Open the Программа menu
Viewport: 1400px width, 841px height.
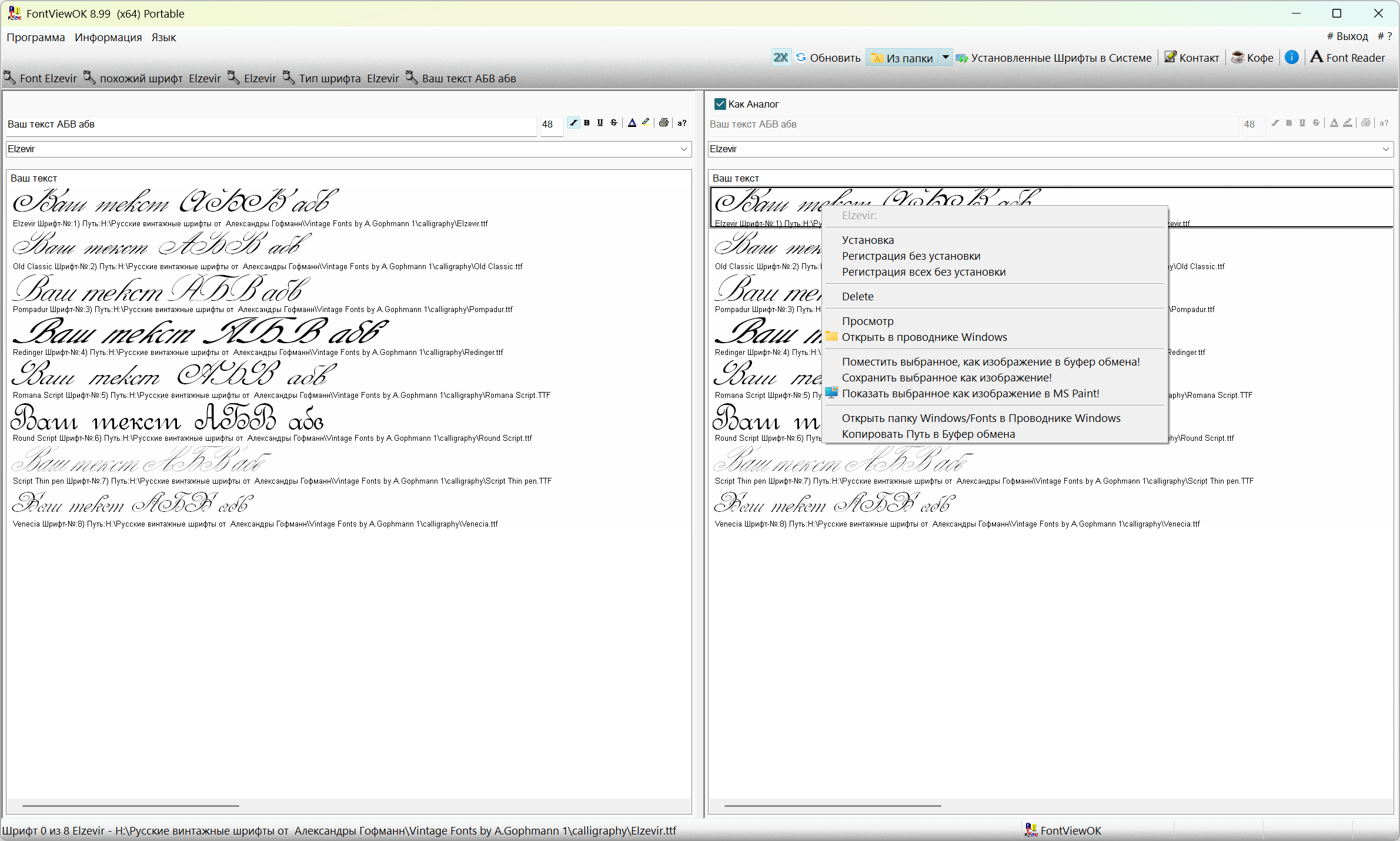click(x=36, y=38)
